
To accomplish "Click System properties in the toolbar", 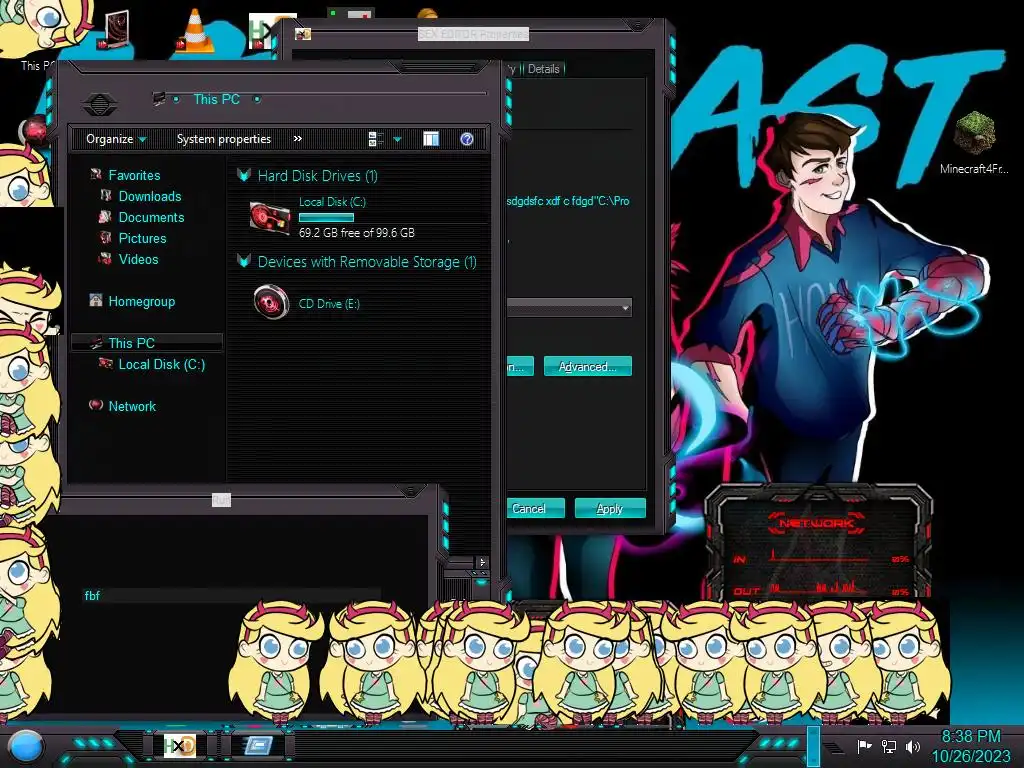I will (x=223, y=138).
